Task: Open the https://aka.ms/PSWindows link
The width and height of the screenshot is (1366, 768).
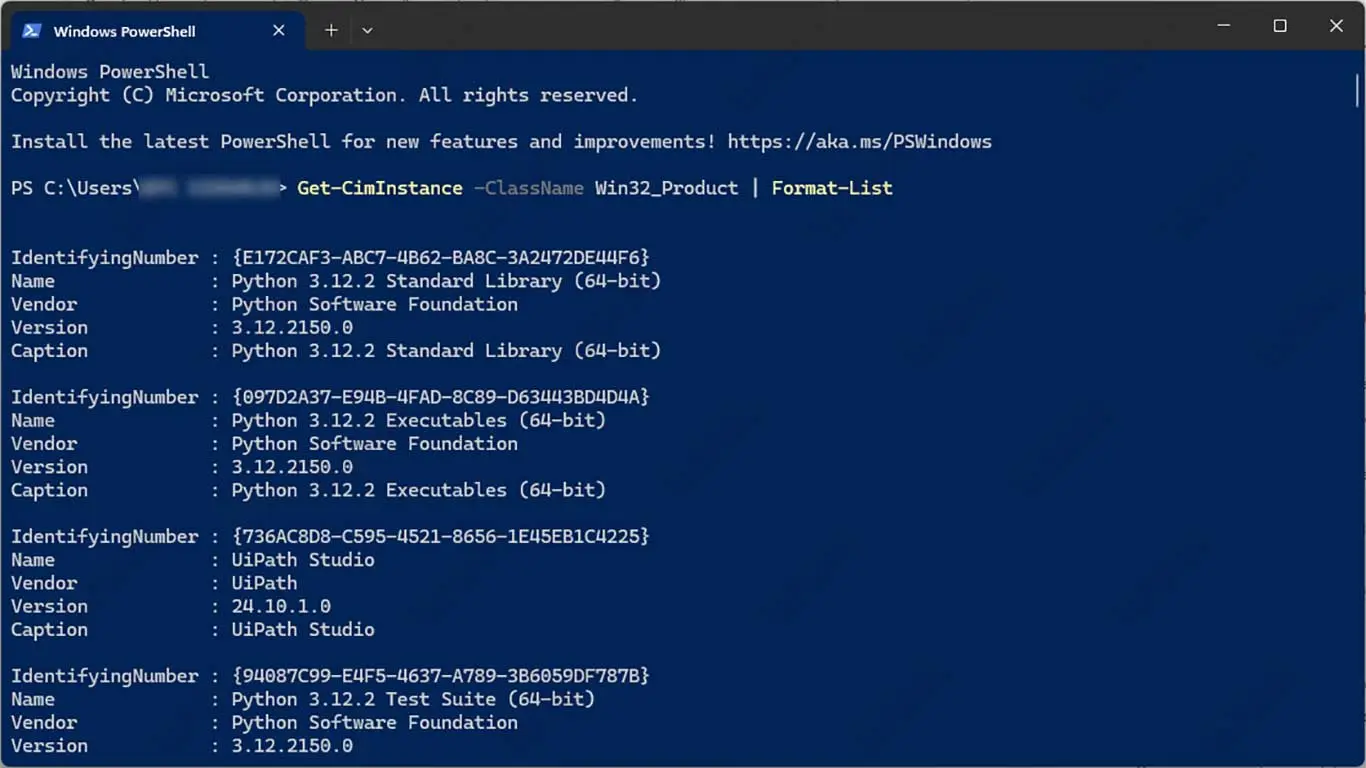Action: coord(859,141)
